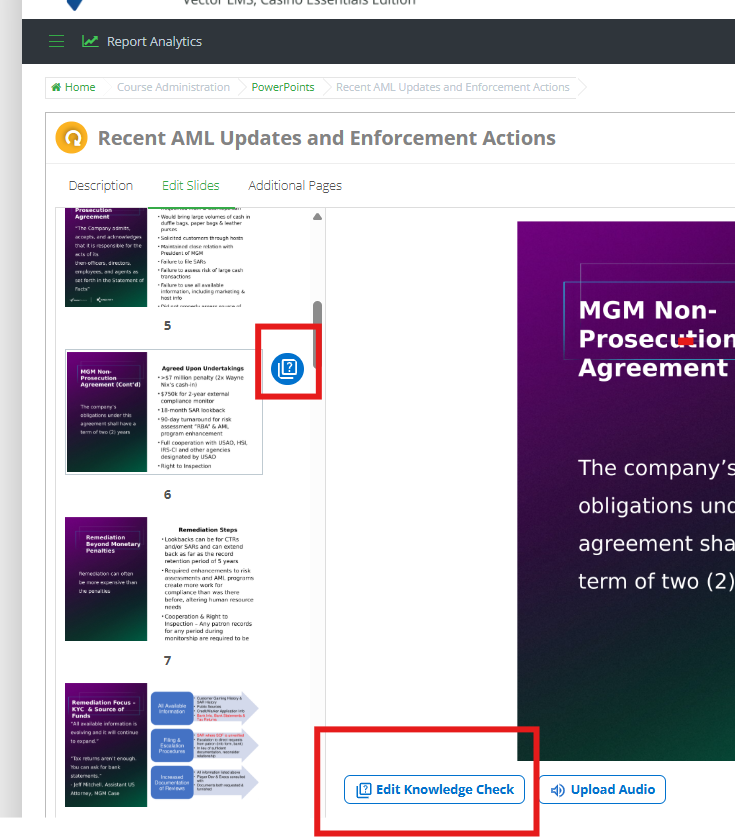The width and height of the screenshot is (735, 837).
Task: Click the MGM Non-Prosecution Agreement slide title
Action: point(657,338)
